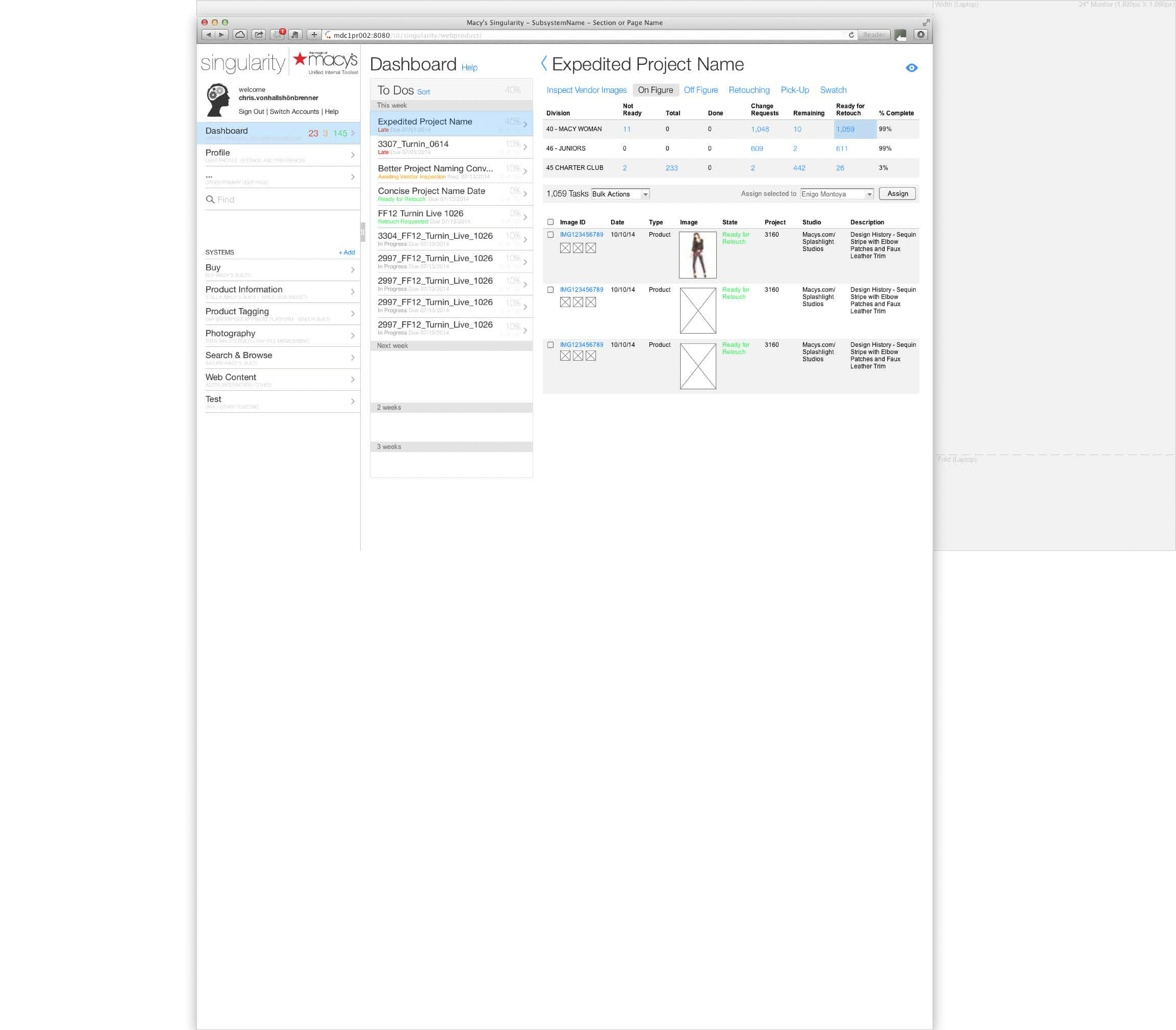The width and height of the screenshot is (1176, 1030).
Task: Click the iCloud tabs toolbar icon
Action: pyautogui.click(x=240, y=35)
